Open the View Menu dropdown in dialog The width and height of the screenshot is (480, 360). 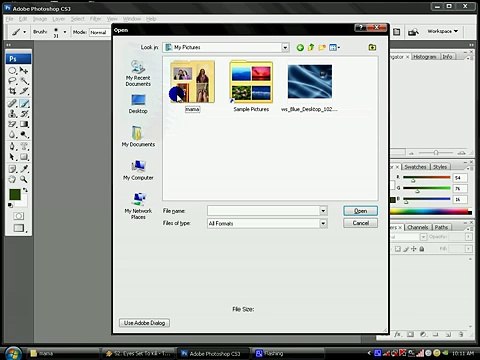(x=334, y=48)
